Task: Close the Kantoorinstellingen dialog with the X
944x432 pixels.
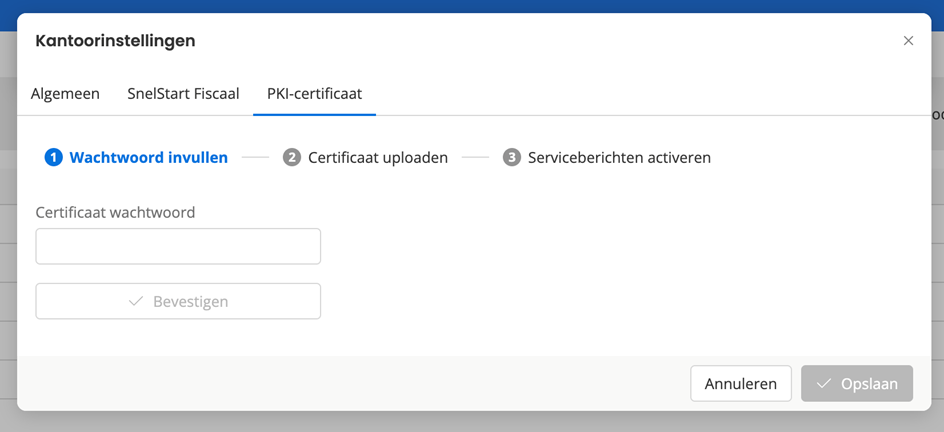Action: (908, 41)
